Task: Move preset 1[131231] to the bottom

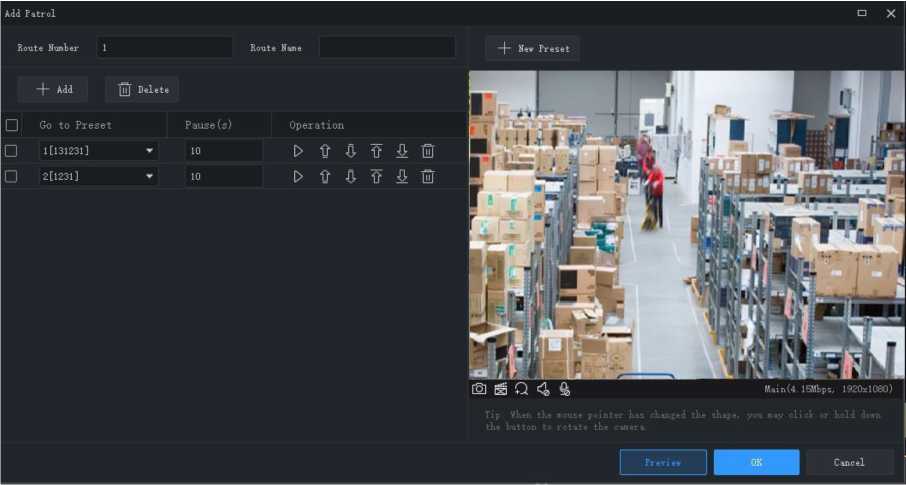Action: [402, 151]
